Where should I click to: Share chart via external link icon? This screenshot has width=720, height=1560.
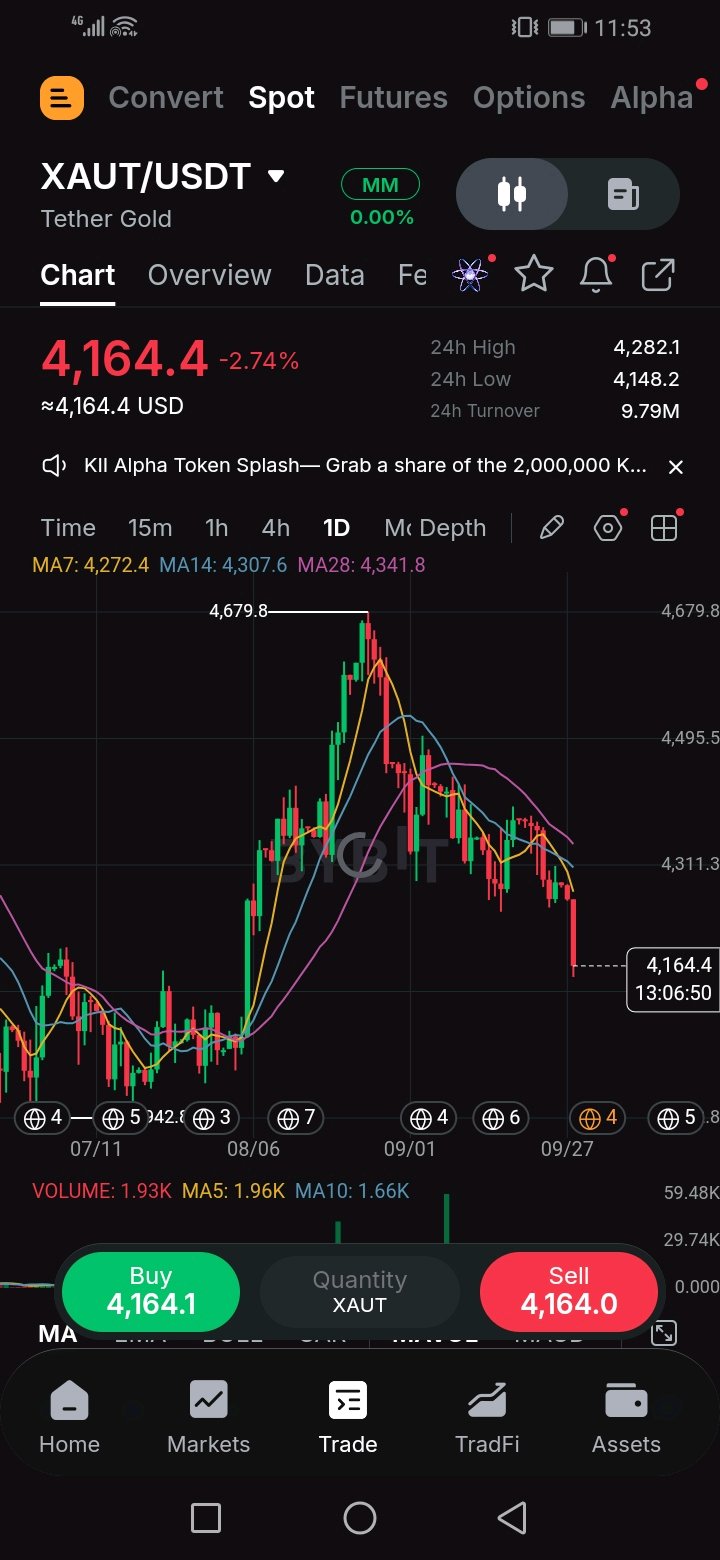coord(657,274)
